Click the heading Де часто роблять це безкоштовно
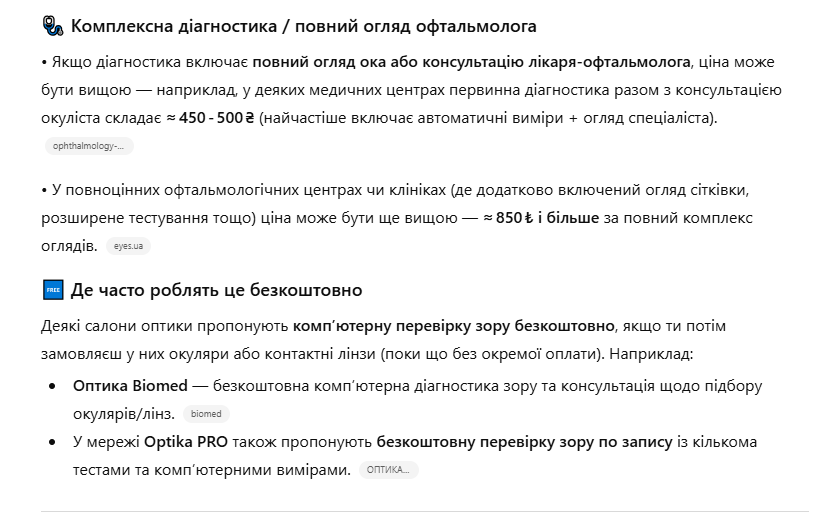Screen dimensions: 831x526 point(216,290)
